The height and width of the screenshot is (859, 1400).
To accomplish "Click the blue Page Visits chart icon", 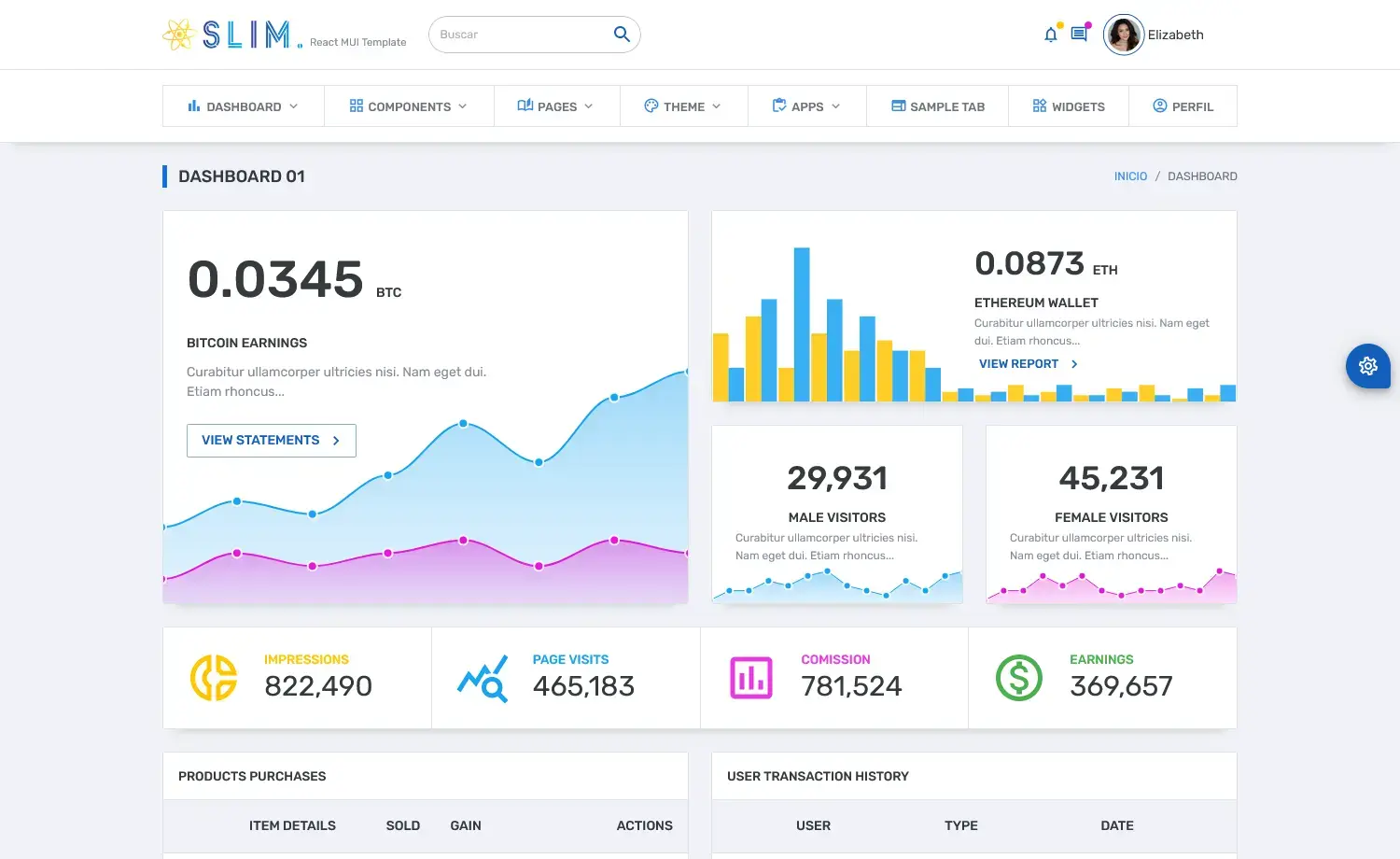I will [x=482, y=677].
